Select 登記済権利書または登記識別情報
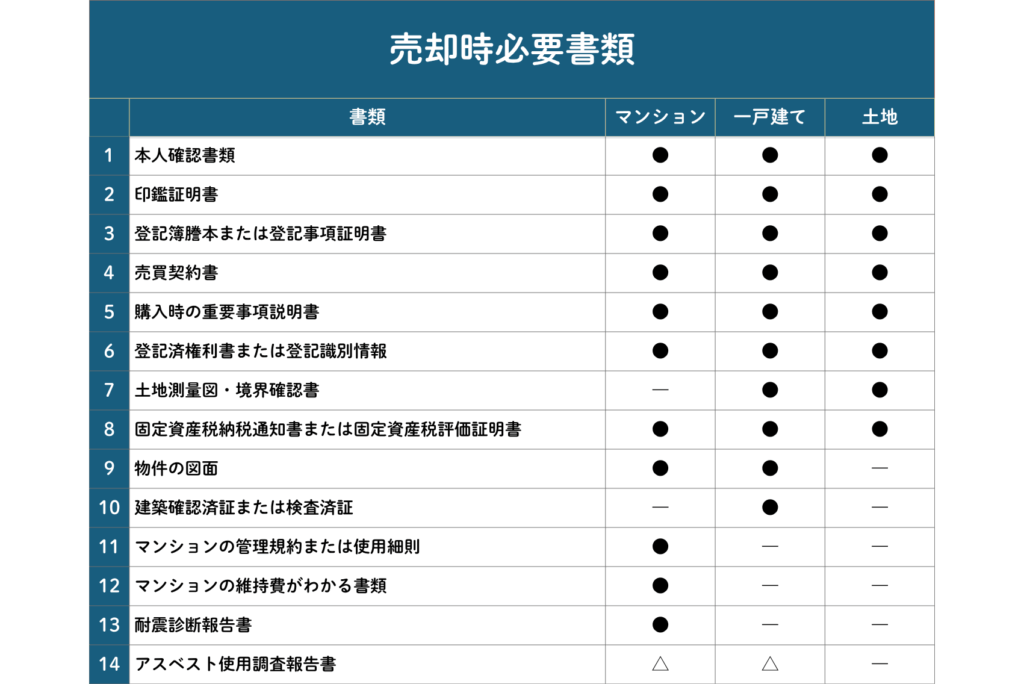1024x684 pixels. click(261, 351)
